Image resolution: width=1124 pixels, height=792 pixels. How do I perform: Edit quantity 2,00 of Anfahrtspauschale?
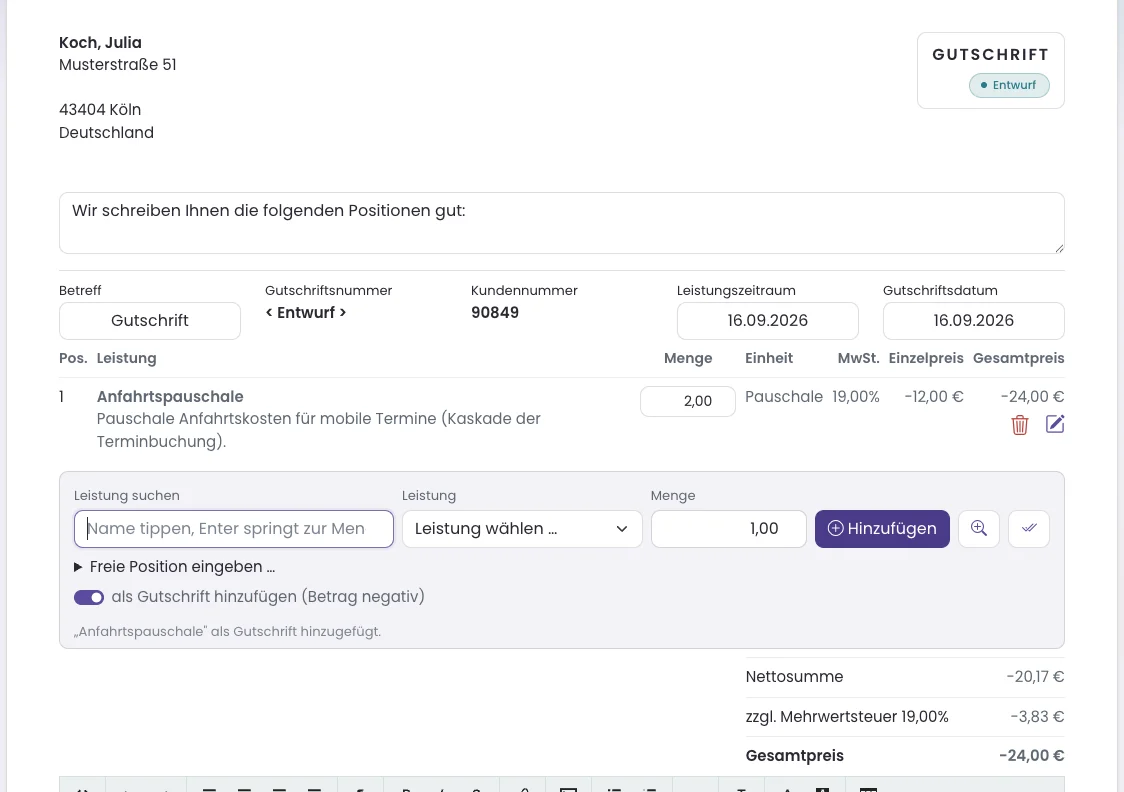click(x=687, y=401)
